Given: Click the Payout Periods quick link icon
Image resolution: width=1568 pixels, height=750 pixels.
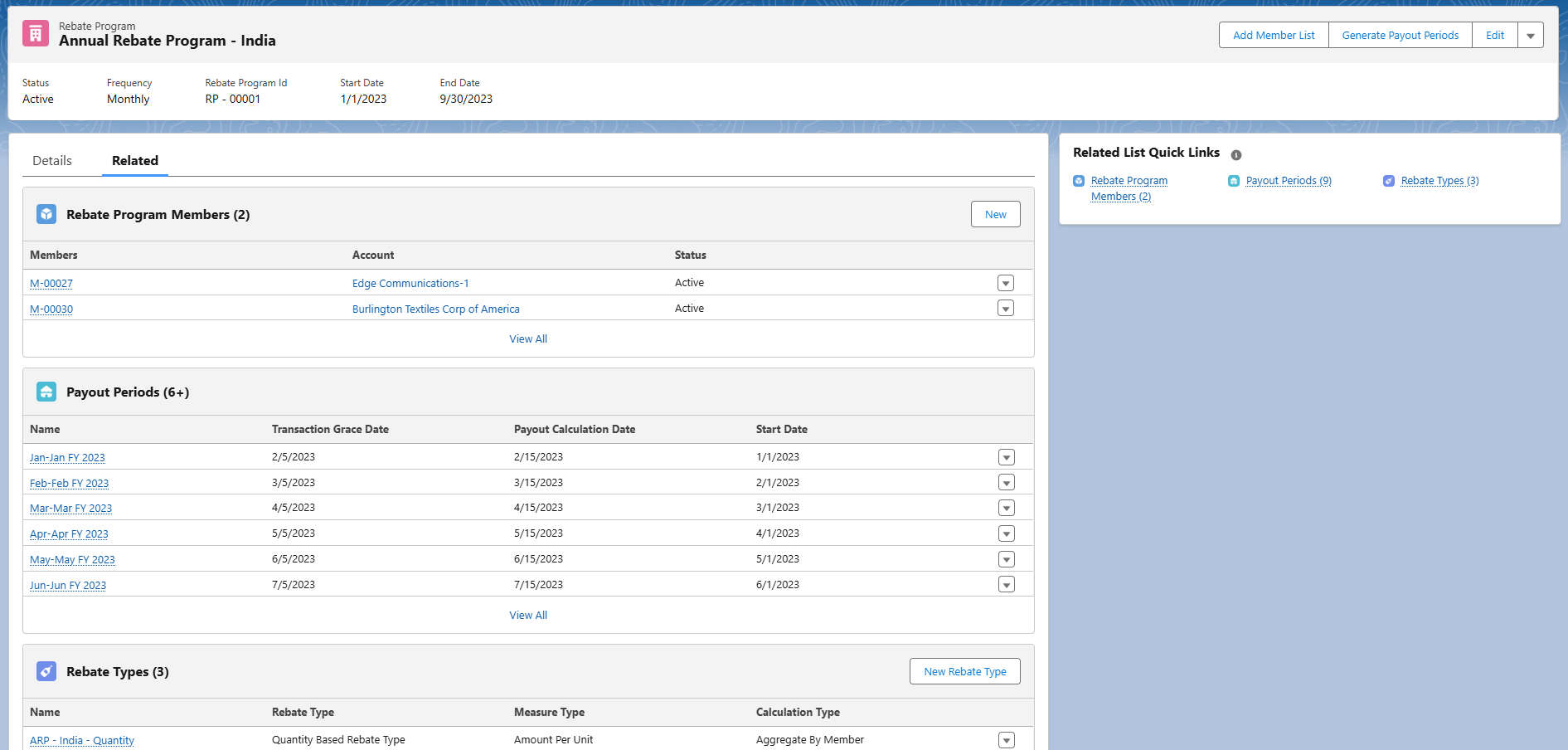Looking at the screenshot, I should click(x=1234, y=181).
